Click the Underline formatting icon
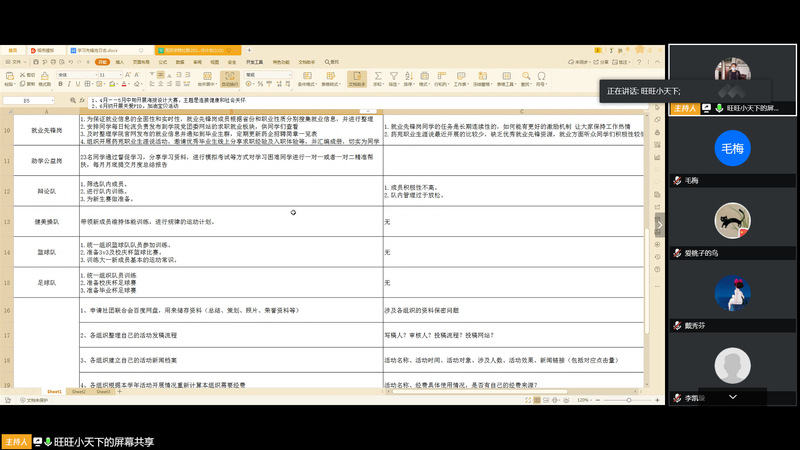800x450 pixels. coord(78,85)
